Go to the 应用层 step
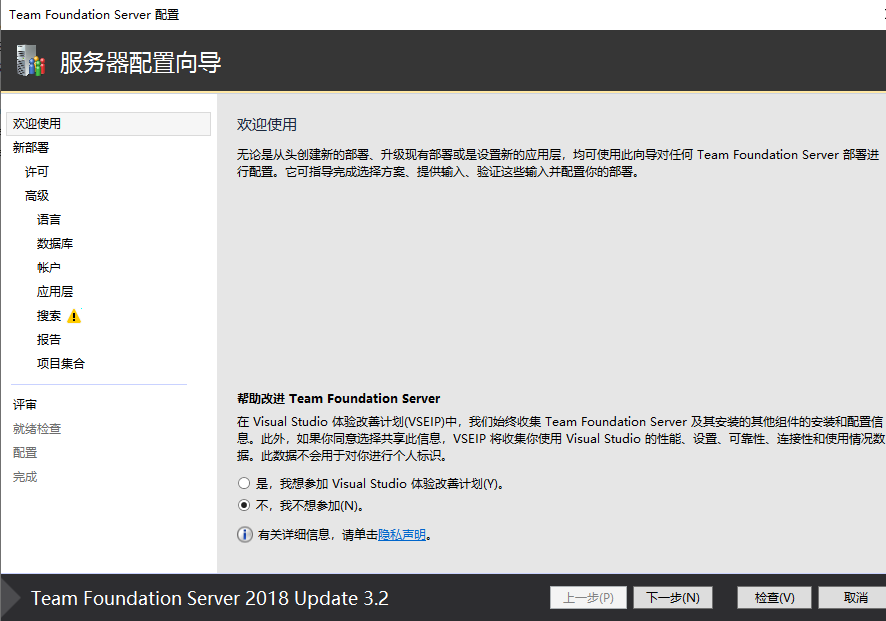Screen dimensions: 886x621 55,292
